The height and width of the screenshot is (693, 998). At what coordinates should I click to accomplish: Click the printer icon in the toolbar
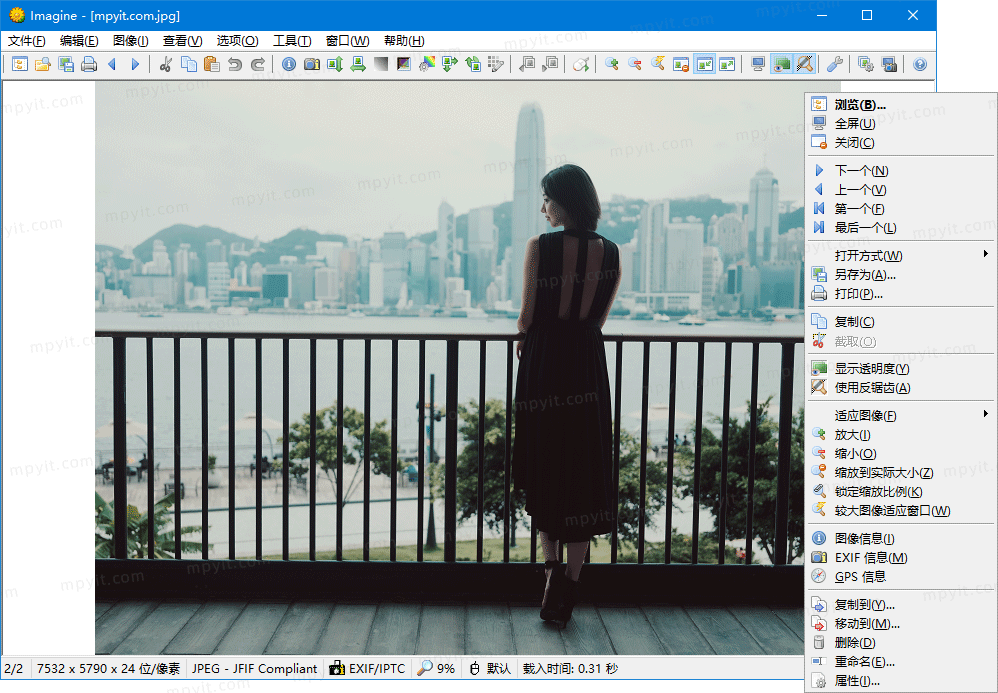(89, 64)
